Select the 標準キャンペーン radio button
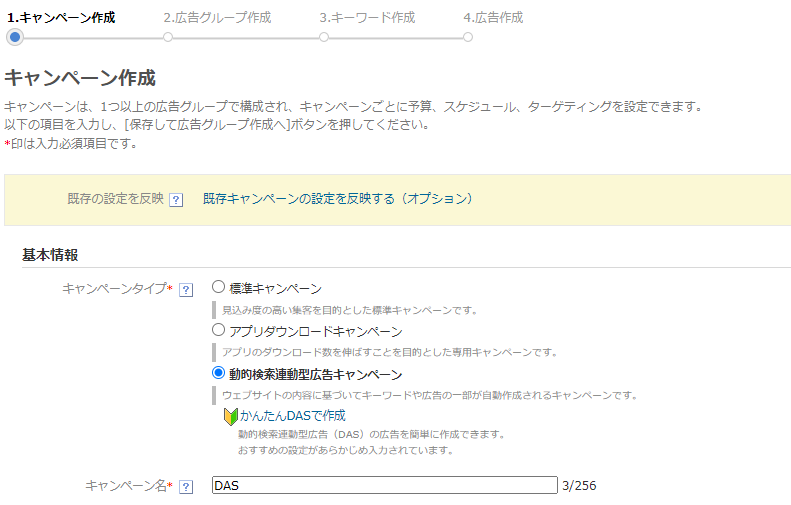This screenshot has height=505, width=791. (218, 287)
